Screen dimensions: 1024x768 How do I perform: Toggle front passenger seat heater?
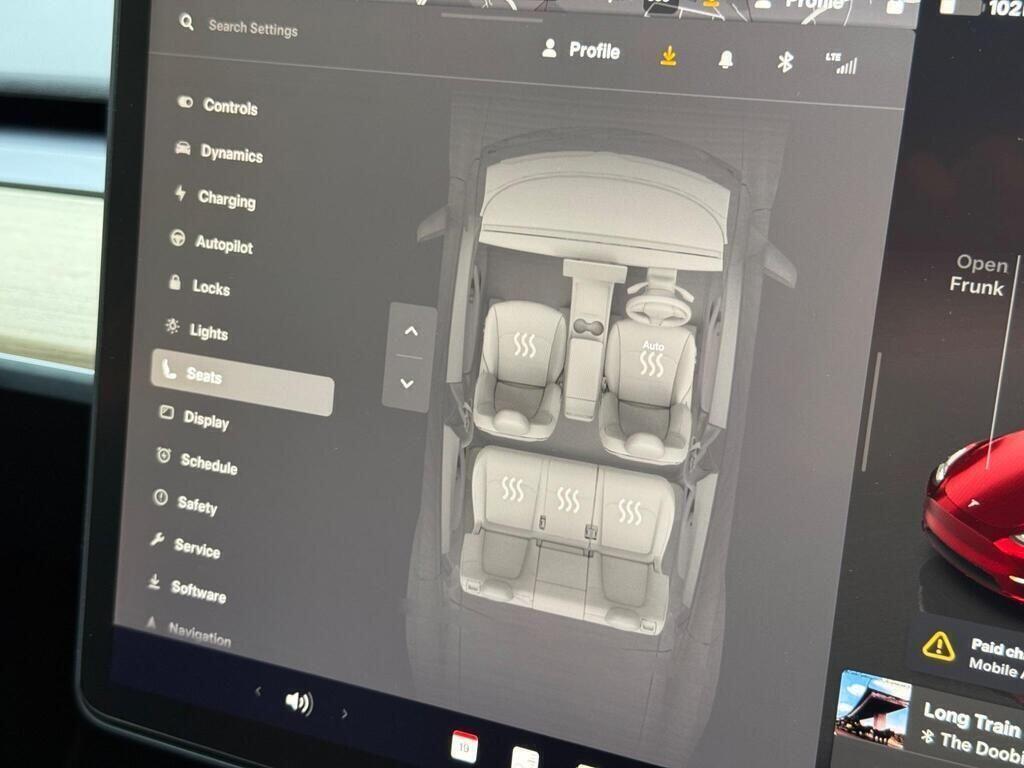pyautogui.click(x=524, y=345)
